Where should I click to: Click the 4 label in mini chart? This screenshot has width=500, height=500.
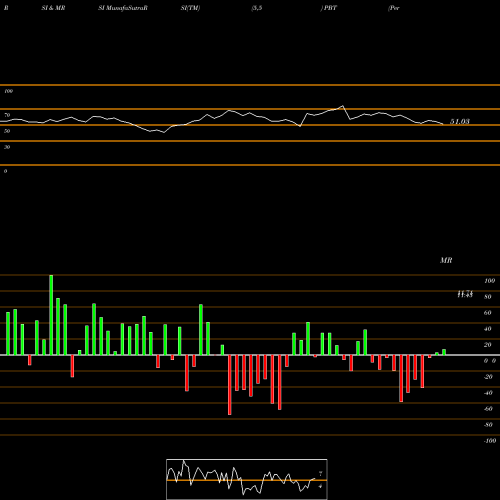tap(320, 486)
